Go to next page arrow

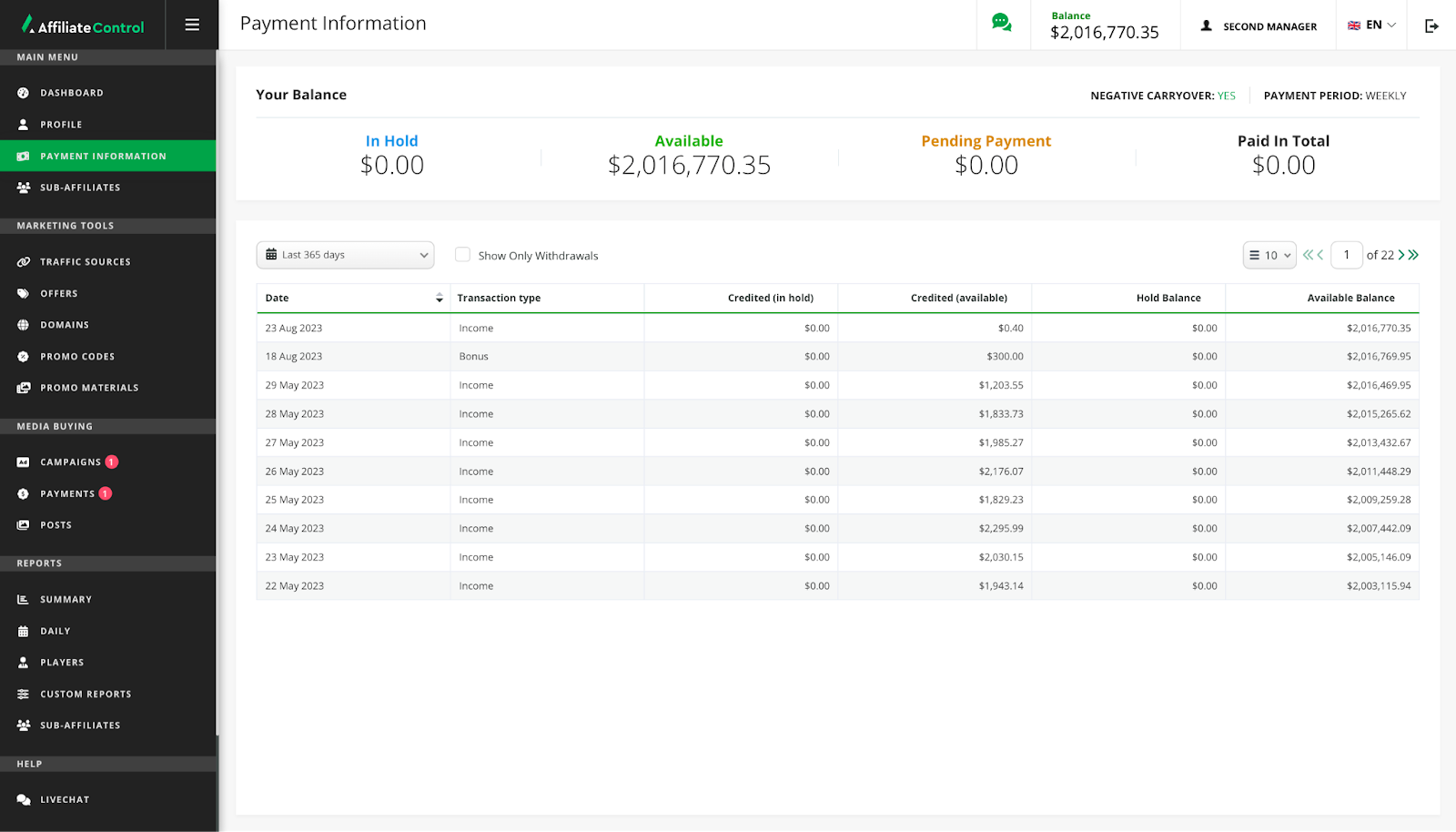(x=1401, y=255)
